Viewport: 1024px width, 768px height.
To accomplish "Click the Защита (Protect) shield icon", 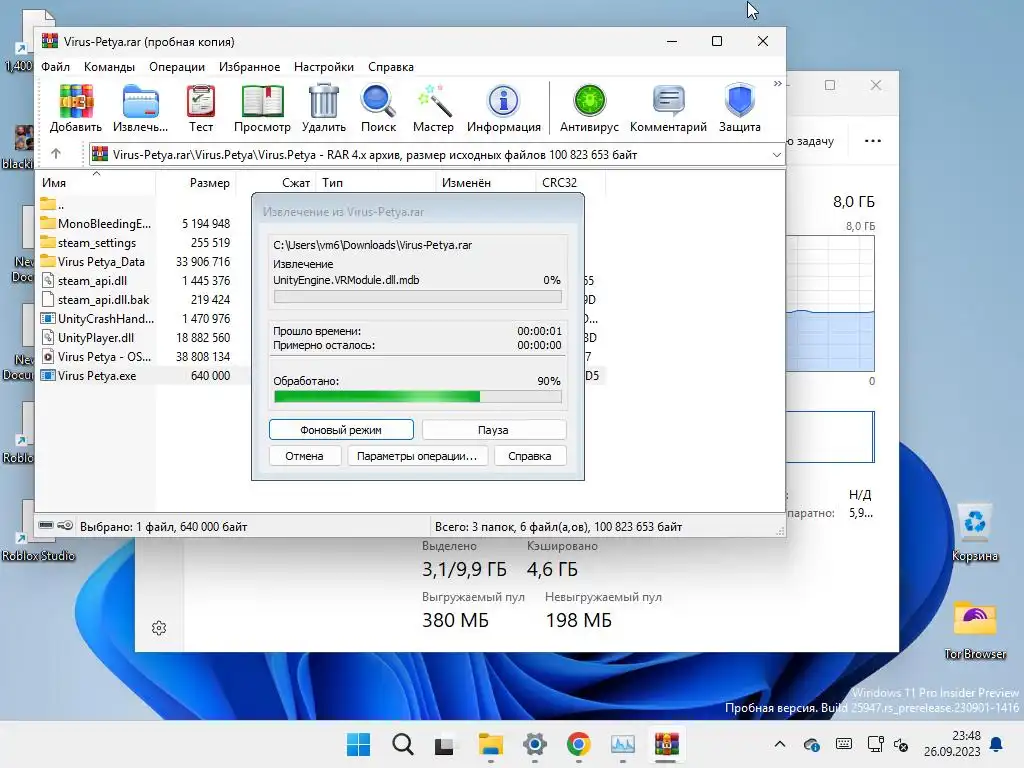I will click(x=739, y=108).
